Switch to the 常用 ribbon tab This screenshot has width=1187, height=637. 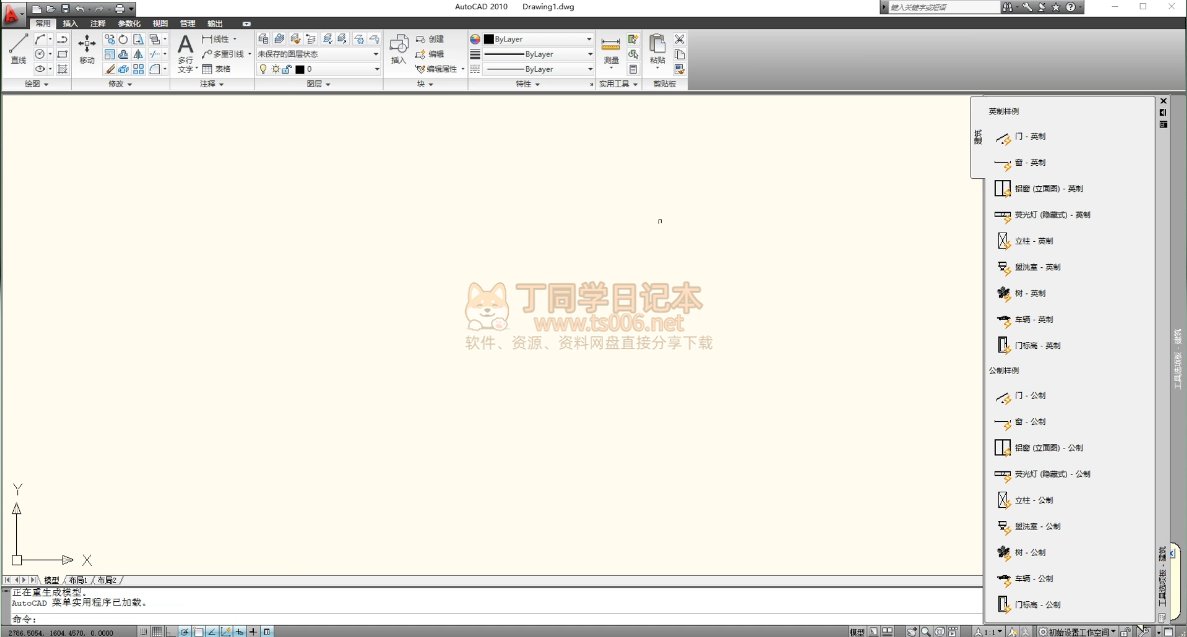click(42, 23)
